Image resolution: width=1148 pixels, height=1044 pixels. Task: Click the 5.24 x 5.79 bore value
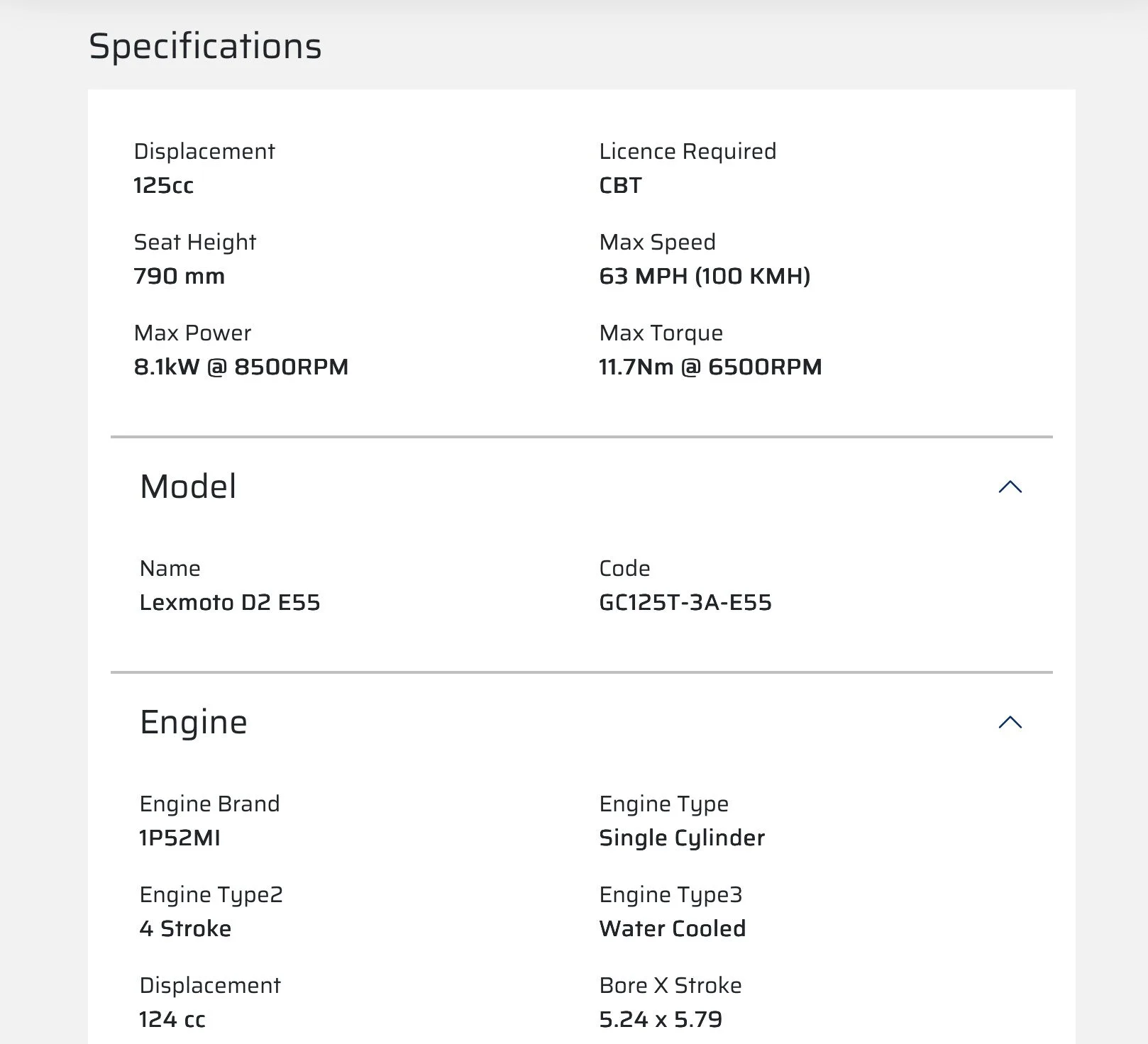tap(660, 1020)
